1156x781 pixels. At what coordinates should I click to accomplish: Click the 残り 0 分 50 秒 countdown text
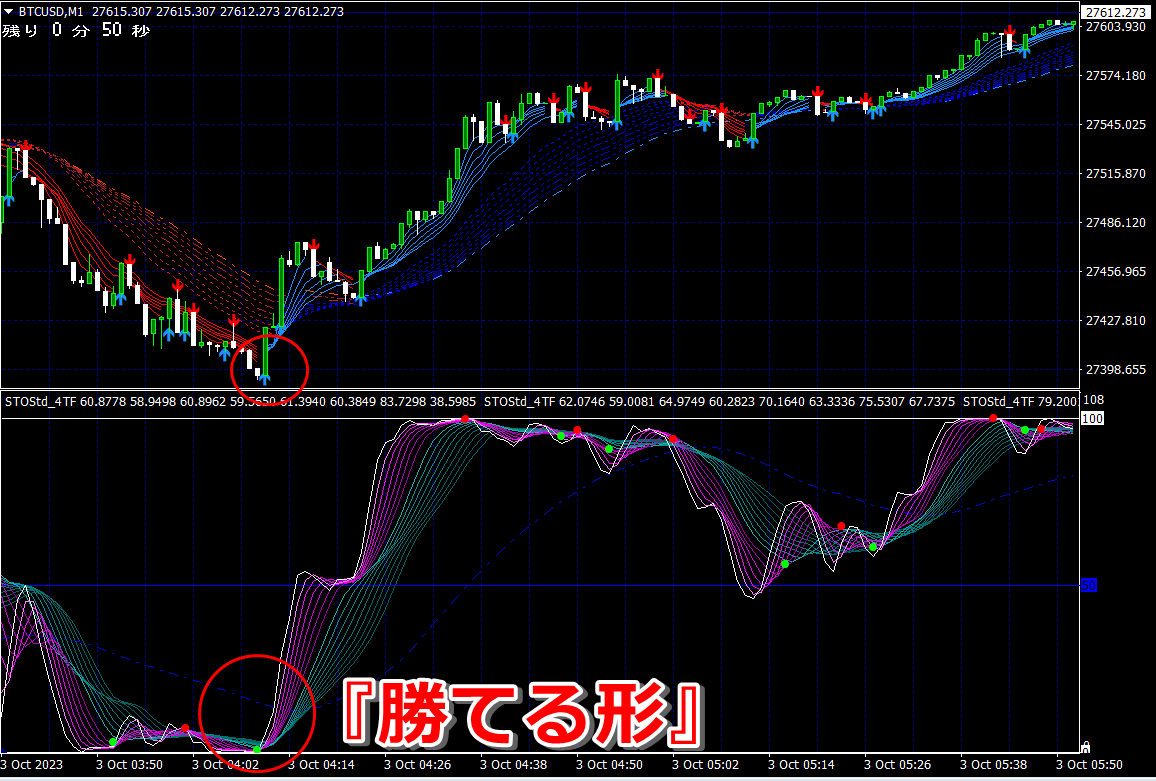tap(76, 31)
